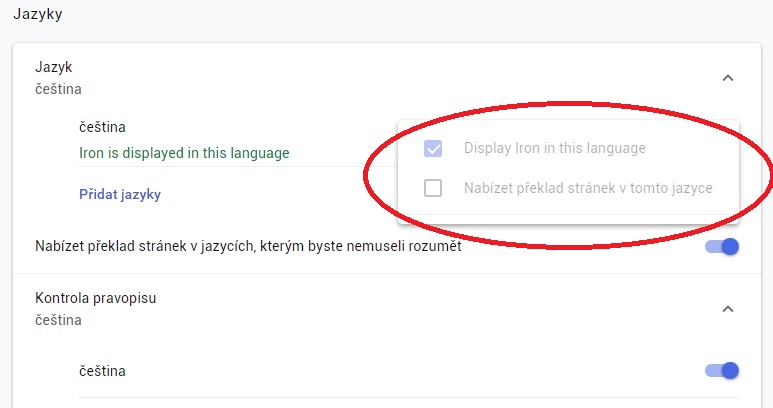
Task: Choose the 'Nabízet překlad stránek v tomto jazyce' menu label
Action: coord(588,187)
